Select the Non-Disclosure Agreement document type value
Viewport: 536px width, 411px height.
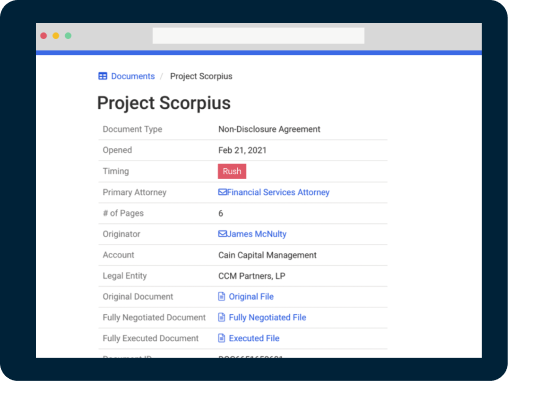pyautogui.click(x=269, y=129)
